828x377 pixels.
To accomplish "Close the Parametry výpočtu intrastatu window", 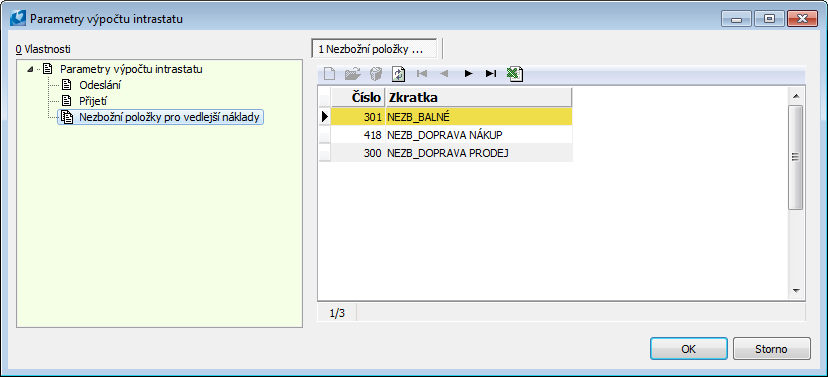I will click(803, 20).
